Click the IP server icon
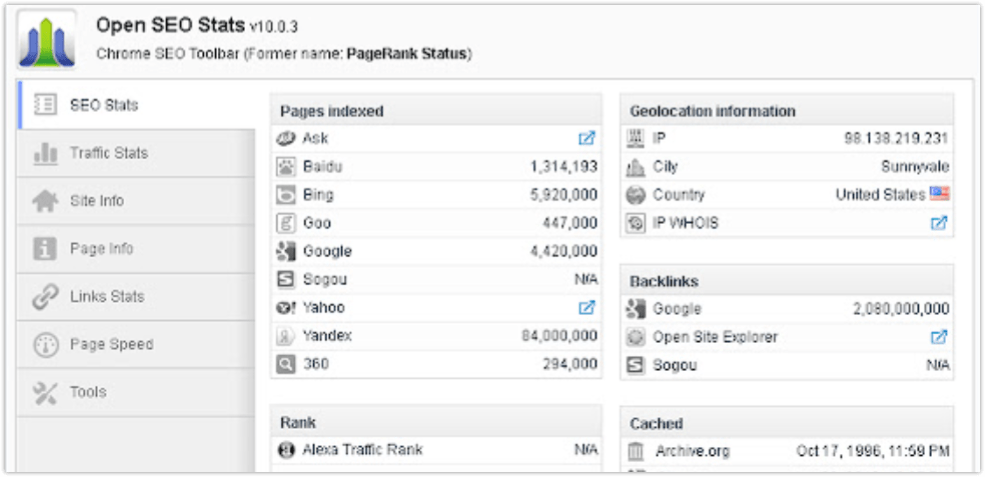Screen dimensions: 985x477 (636, 138)
